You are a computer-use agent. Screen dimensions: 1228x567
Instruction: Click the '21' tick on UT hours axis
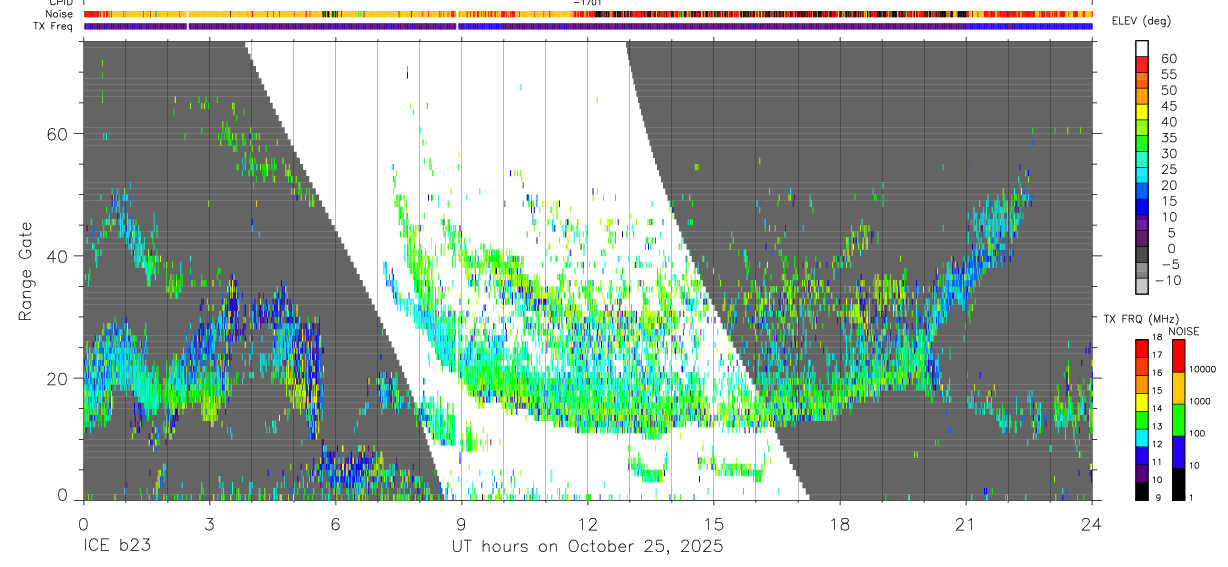pos(966,524)
